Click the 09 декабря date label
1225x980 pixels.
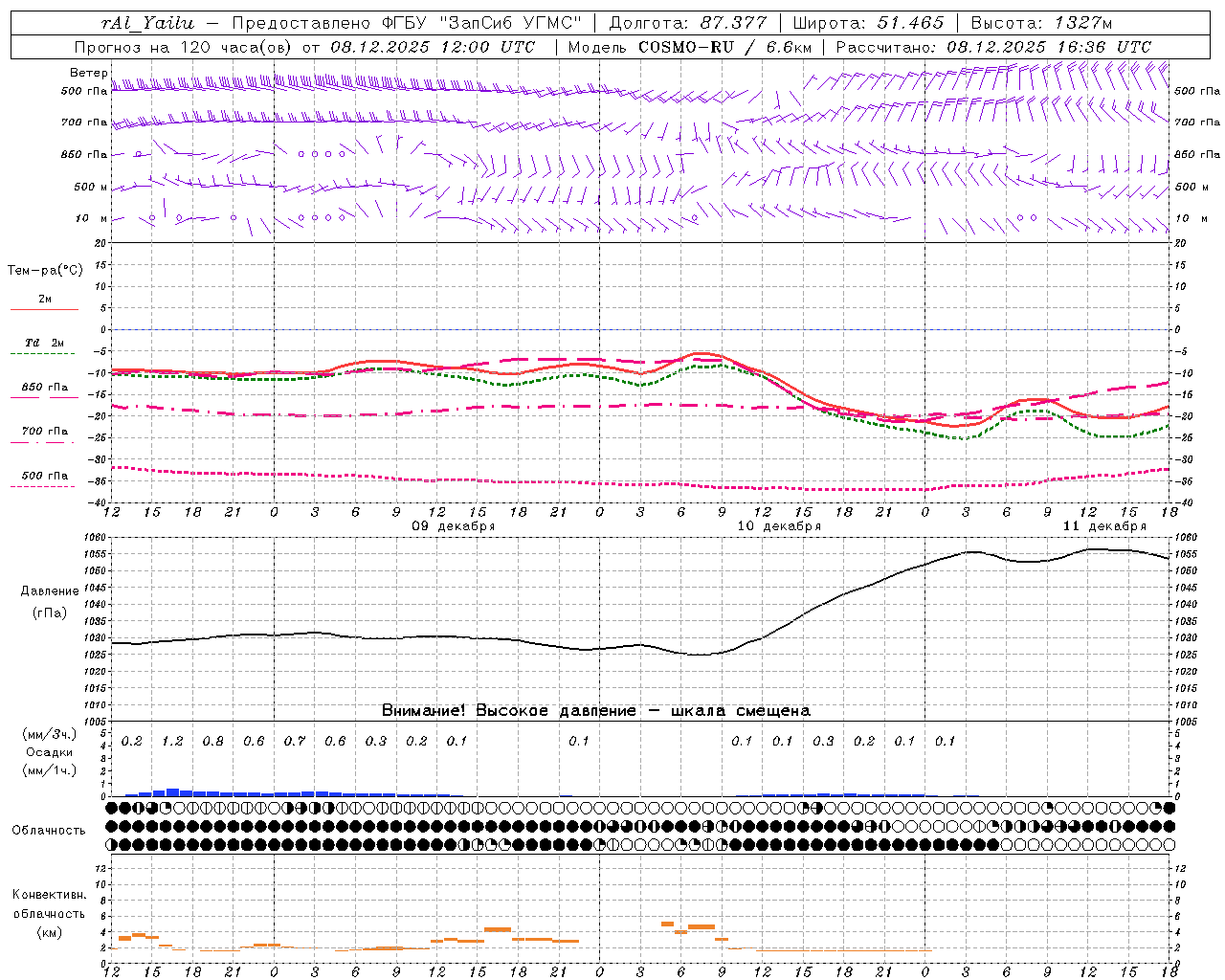click(454, 526)
